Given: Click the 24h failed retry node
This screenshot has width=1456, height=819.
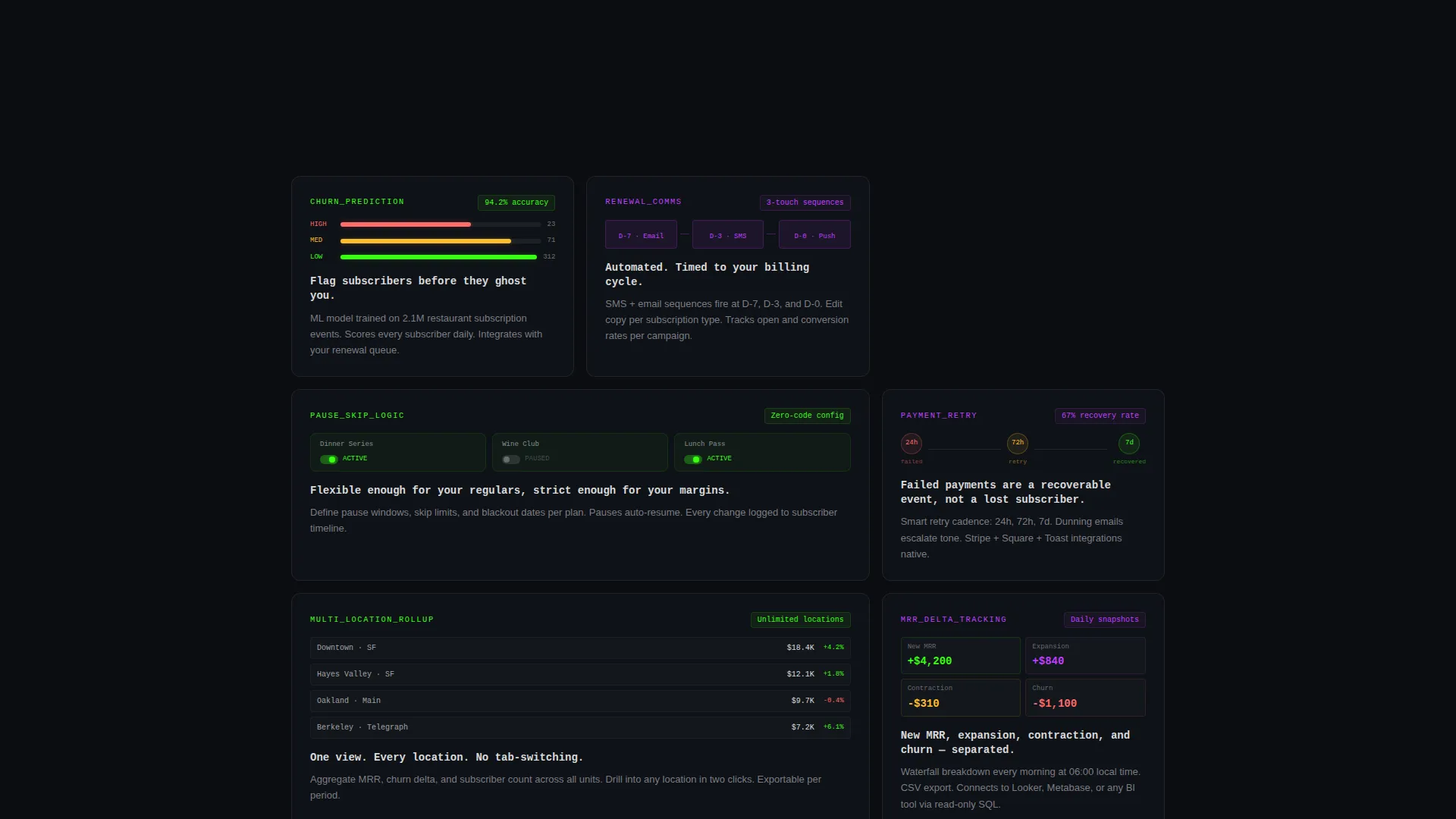Looking at the screenshot, I should 911,443.
